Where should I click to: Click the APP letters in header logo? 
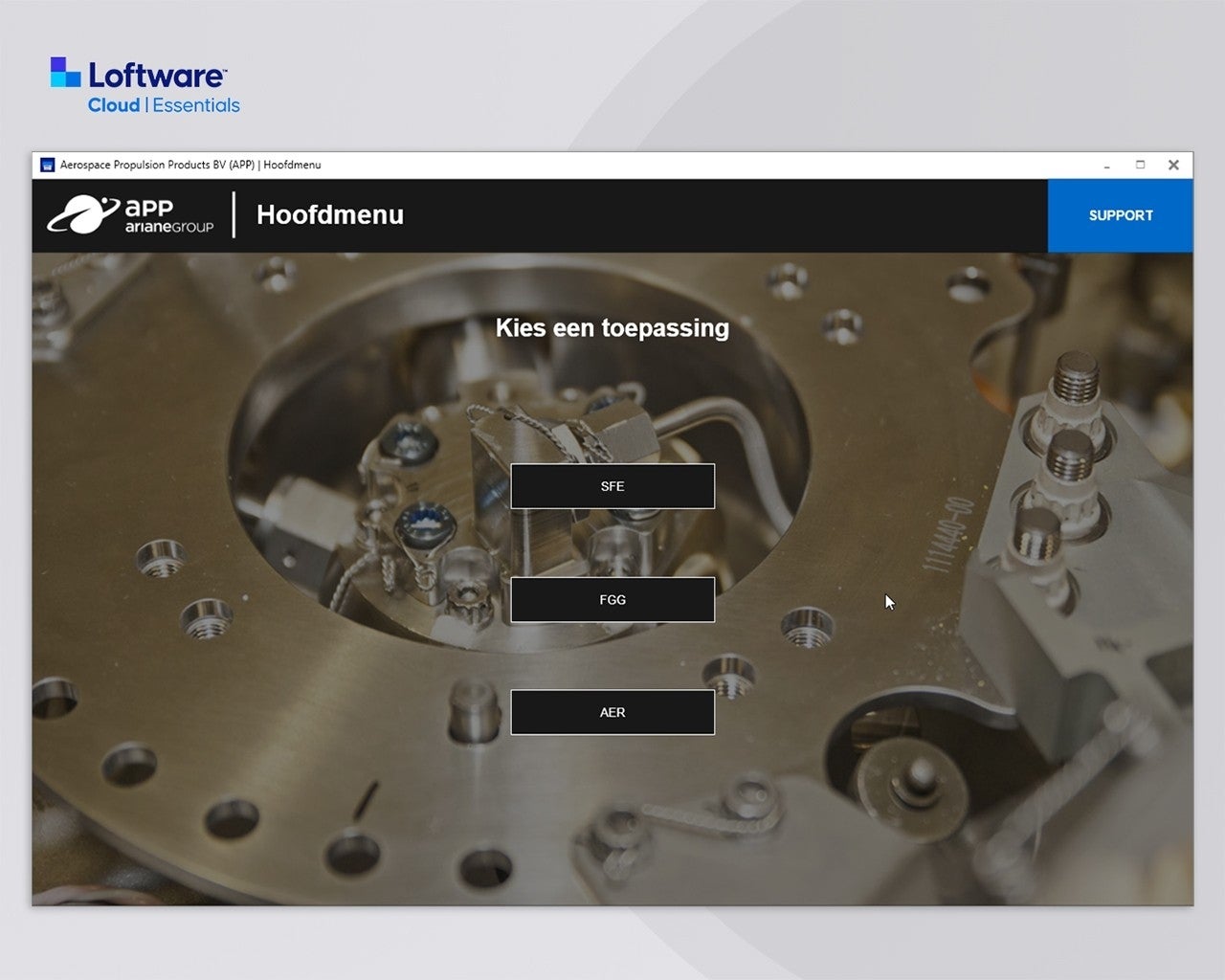(149, 208)
